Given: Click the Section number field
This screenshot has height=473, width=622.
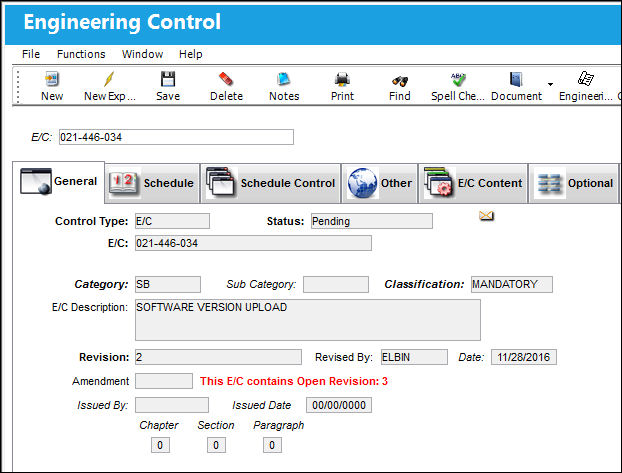Looking at the screenshot, I should [216, 445].
